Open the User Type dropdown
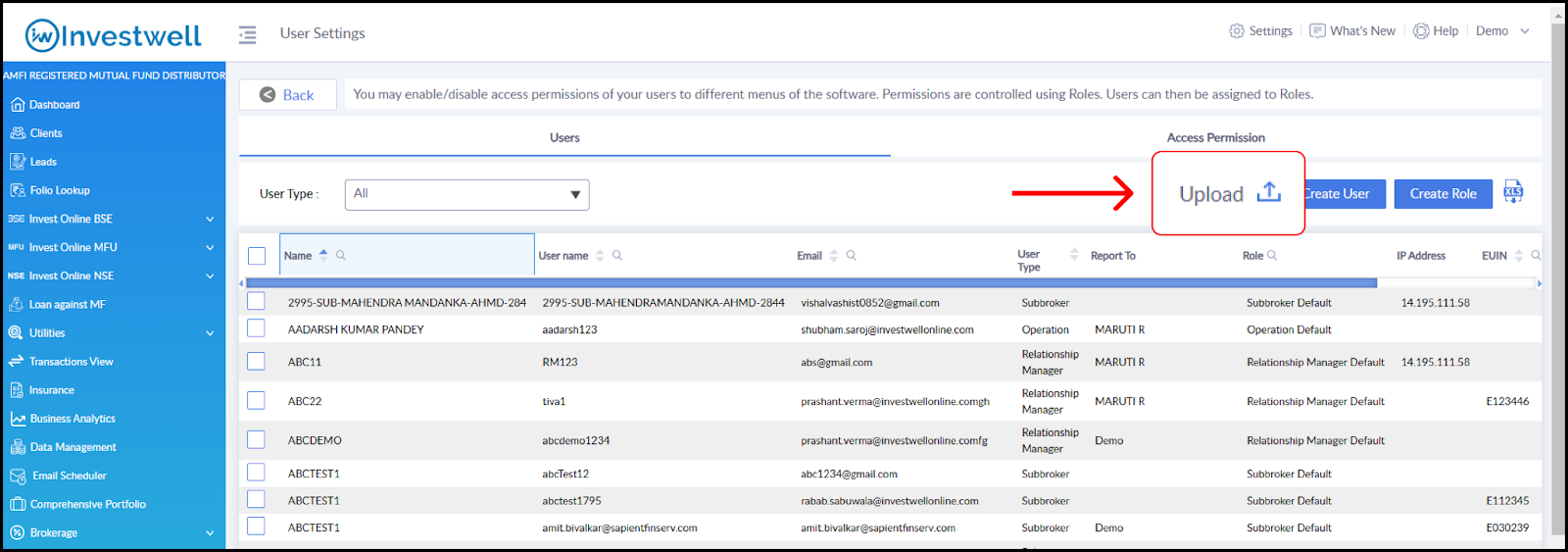The image size is (1568, 552). 466,194
